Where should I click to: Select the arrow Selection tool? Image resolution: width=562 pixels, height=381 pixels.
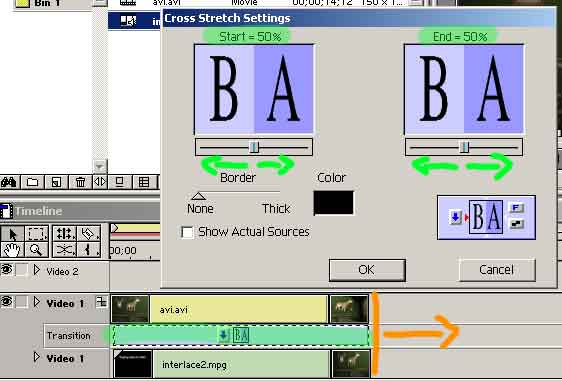13,234
